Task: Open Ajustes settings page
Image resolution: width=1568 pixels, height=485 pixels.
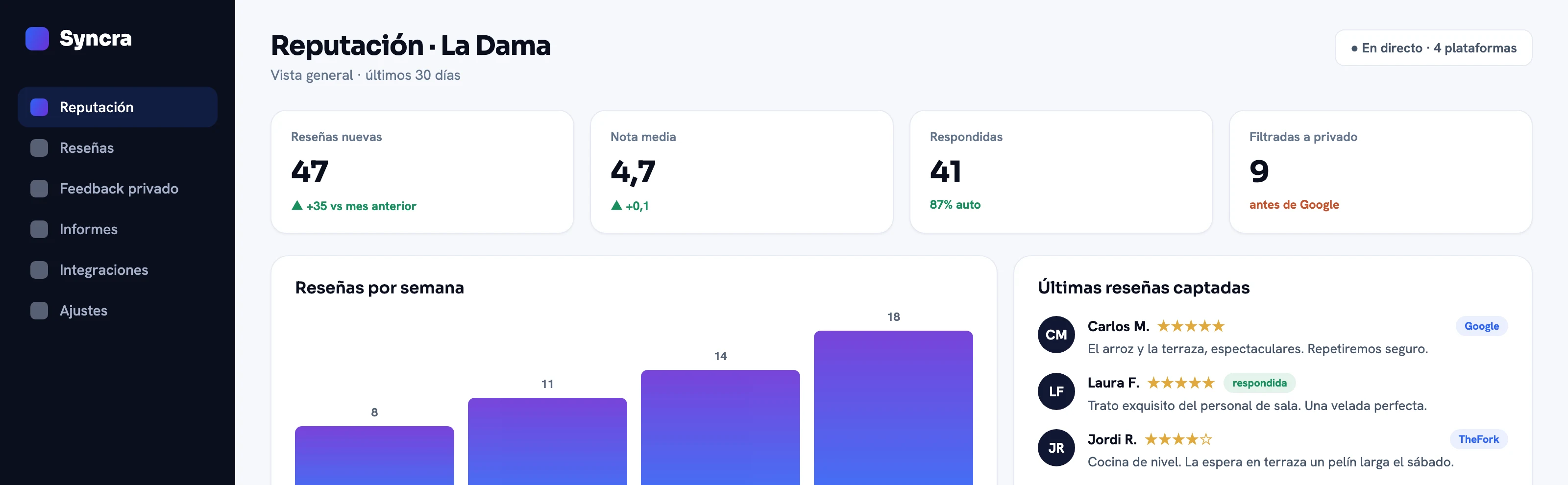Action: [118, 311]
